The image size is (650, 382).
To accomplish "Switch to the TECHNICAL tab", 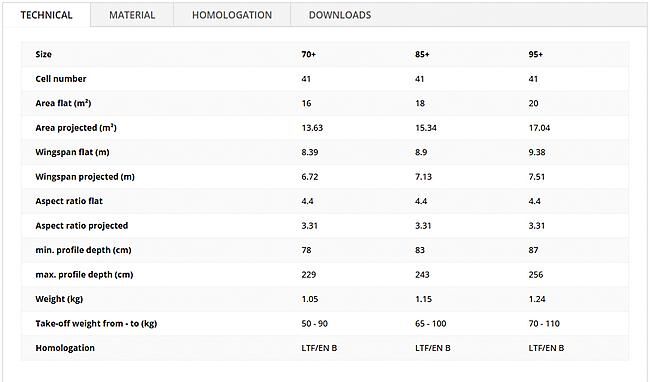I will pyautogui.click(x=46, y=15).
